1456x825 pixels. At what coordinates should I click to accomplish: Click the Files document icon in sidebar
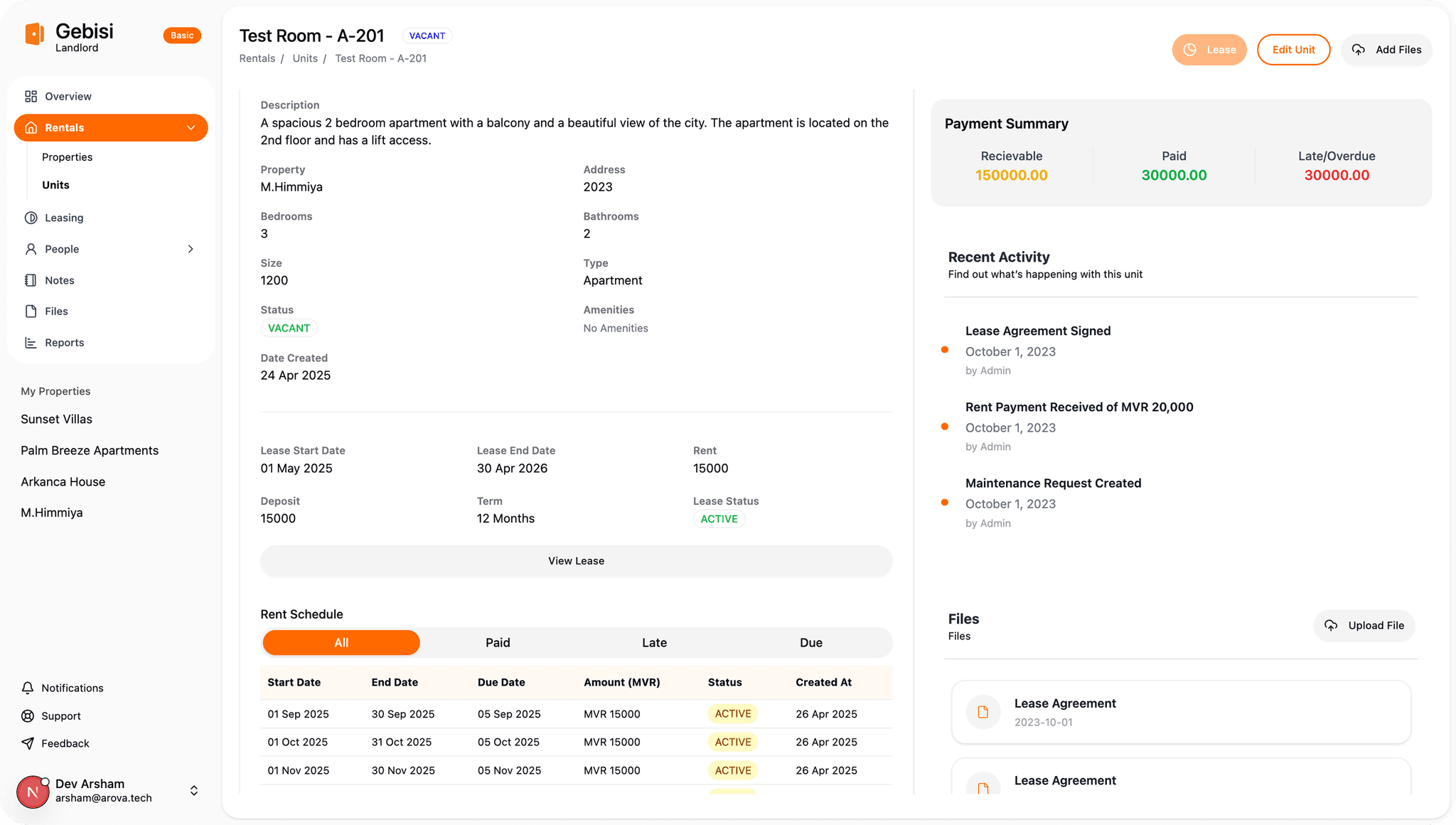pos(31,312)
